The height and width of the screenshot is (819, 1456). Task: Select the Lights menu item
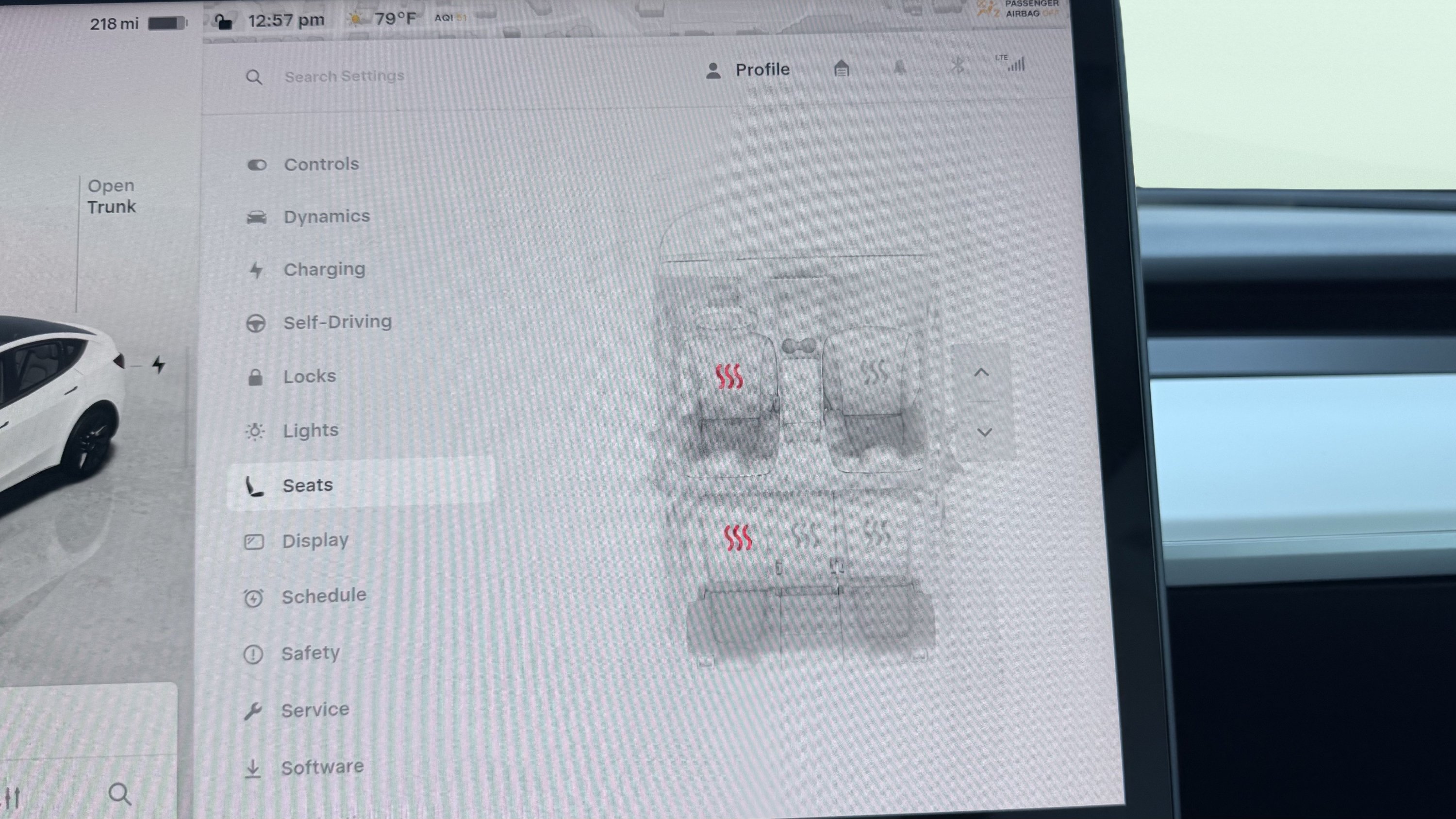pyautogui.click(x=292, y=431)
